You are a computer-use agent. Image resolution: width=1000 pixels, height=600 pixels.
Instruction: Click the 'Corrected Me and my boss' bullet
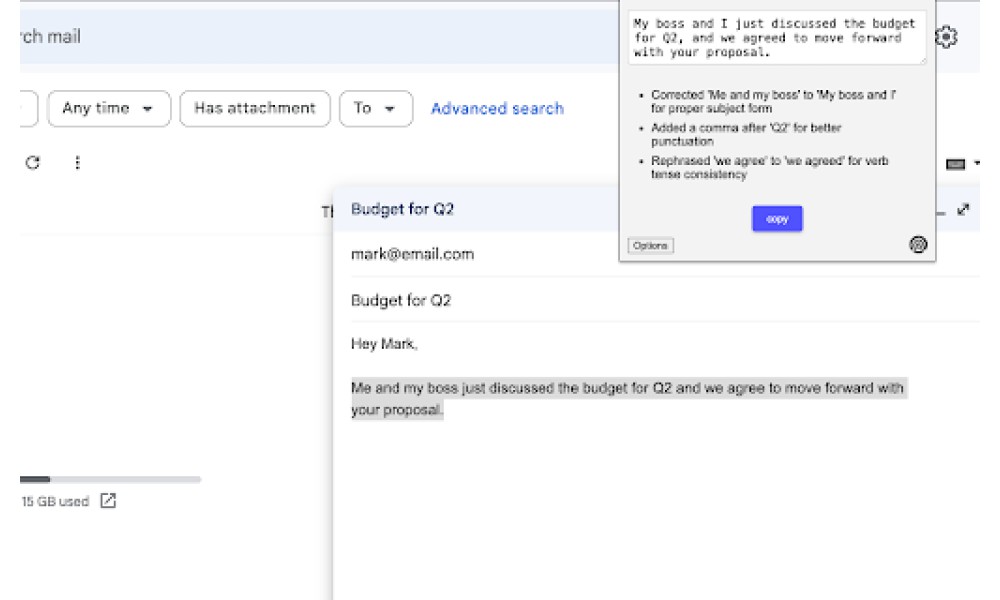pos(773,101)
